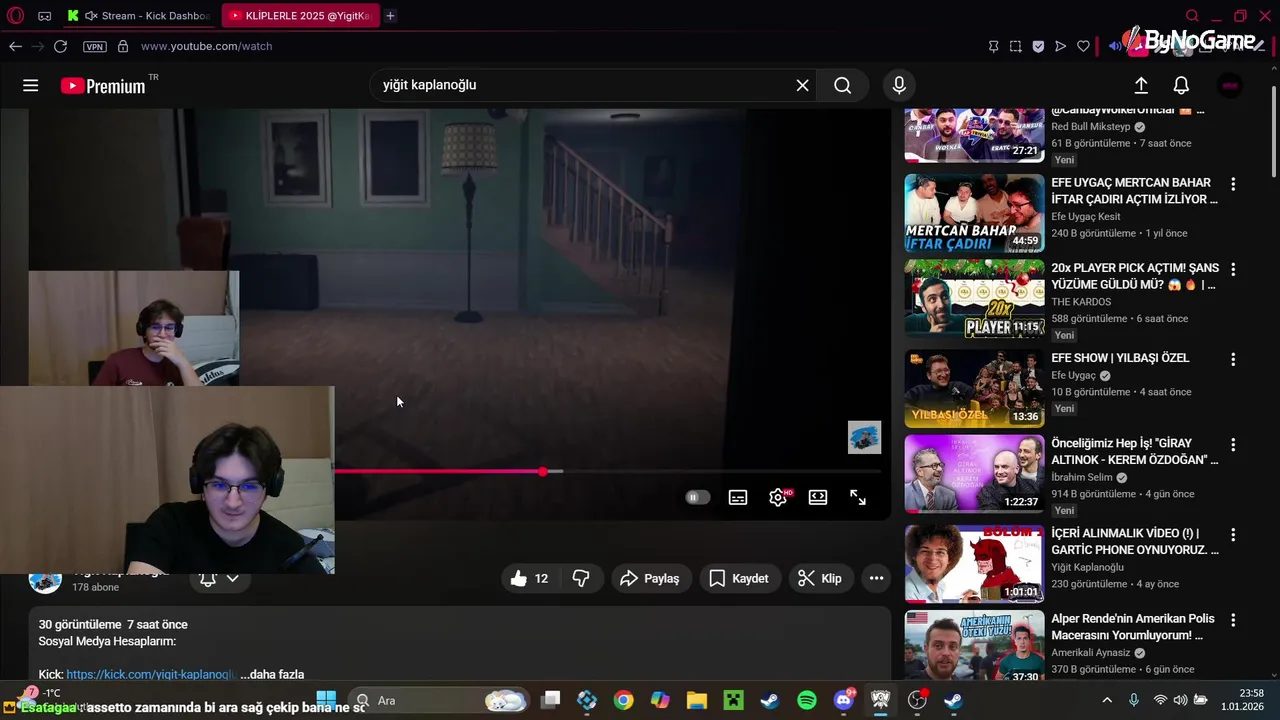1280x720 pixels.
Task: Click the channel watermark in video
Action: click(864, 437)
